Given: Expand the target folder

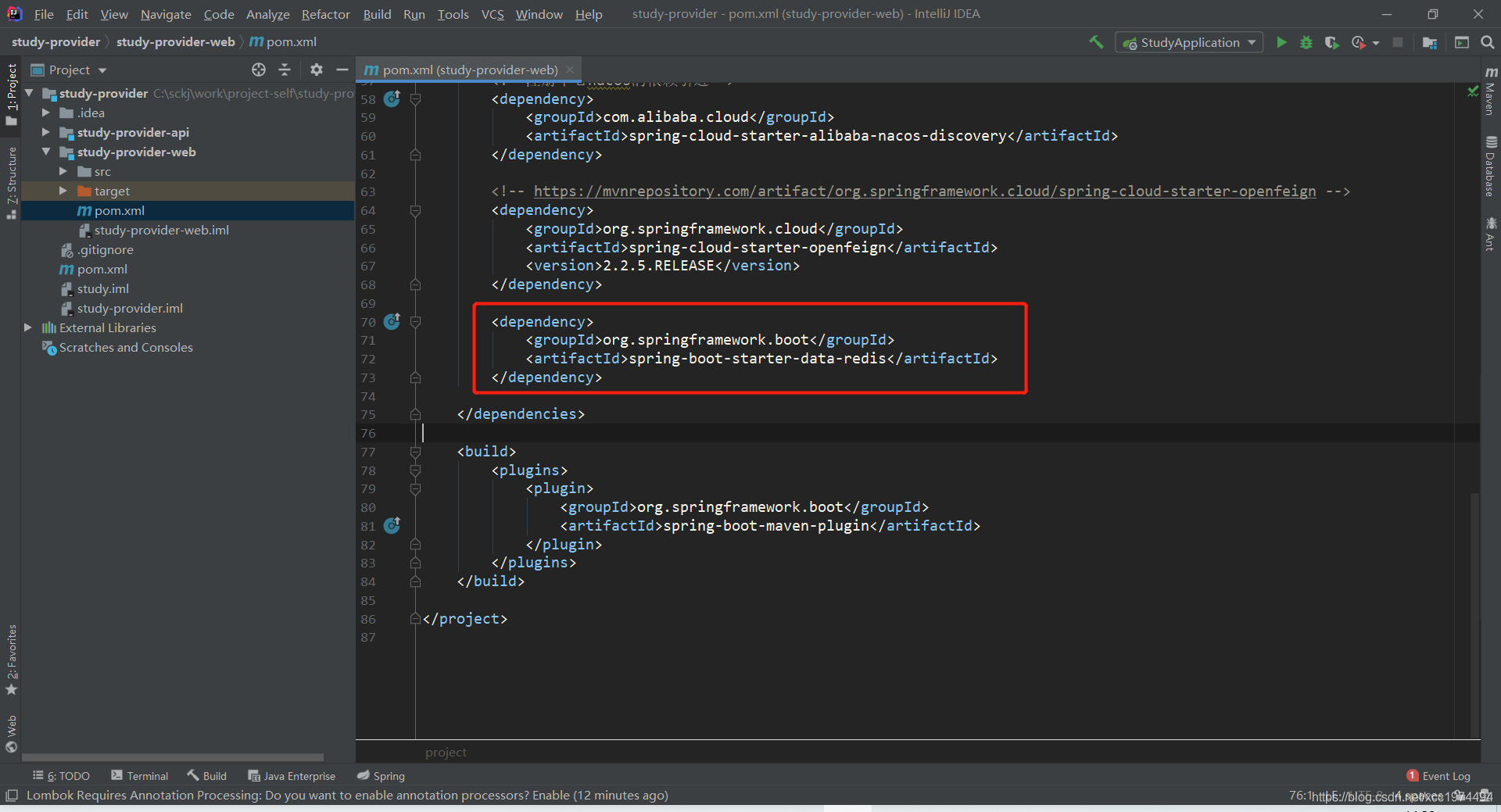Looking at the screenshot, I should coord(63,191).
